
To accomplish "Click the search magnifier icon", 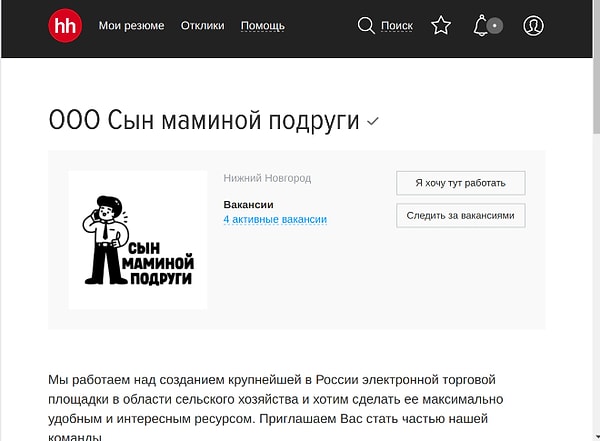I will pos(366,26).
